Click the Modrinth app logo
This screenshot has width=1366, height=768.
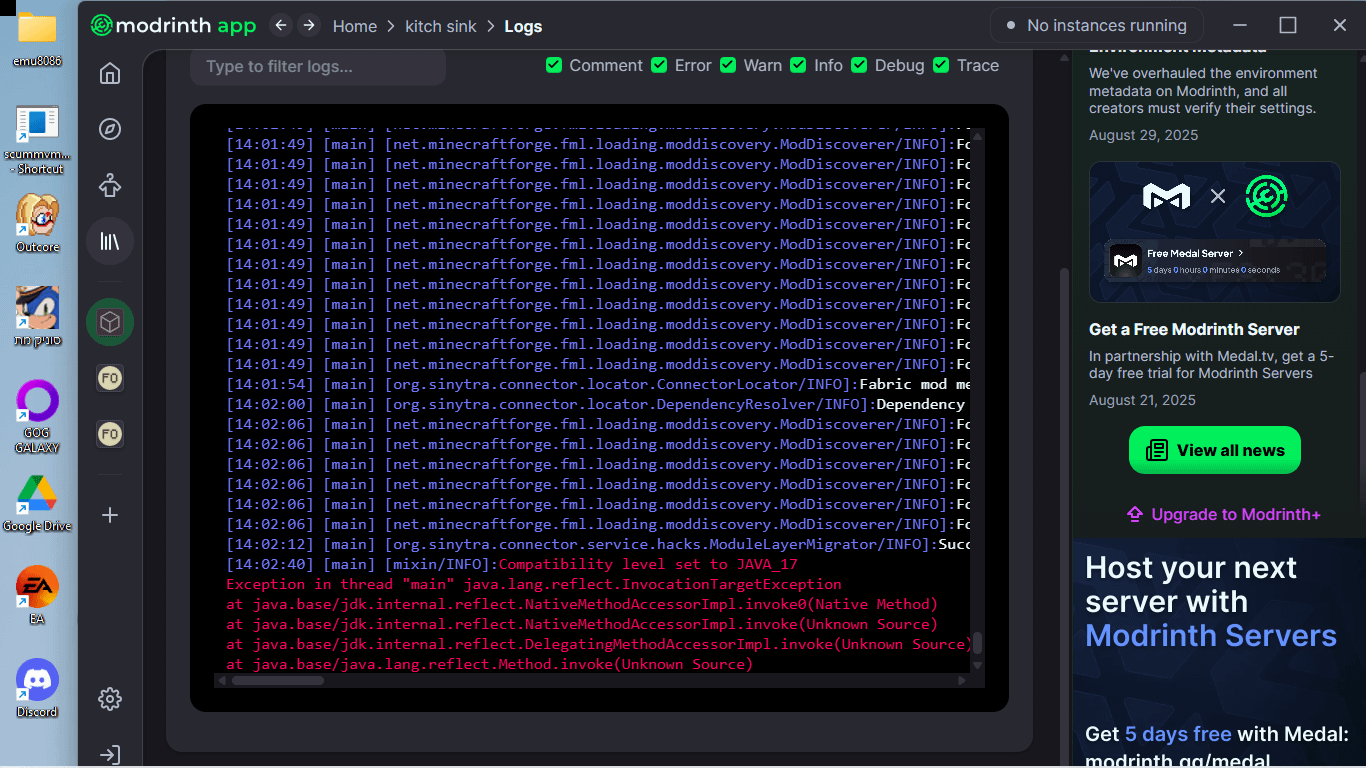coord(173,26)
